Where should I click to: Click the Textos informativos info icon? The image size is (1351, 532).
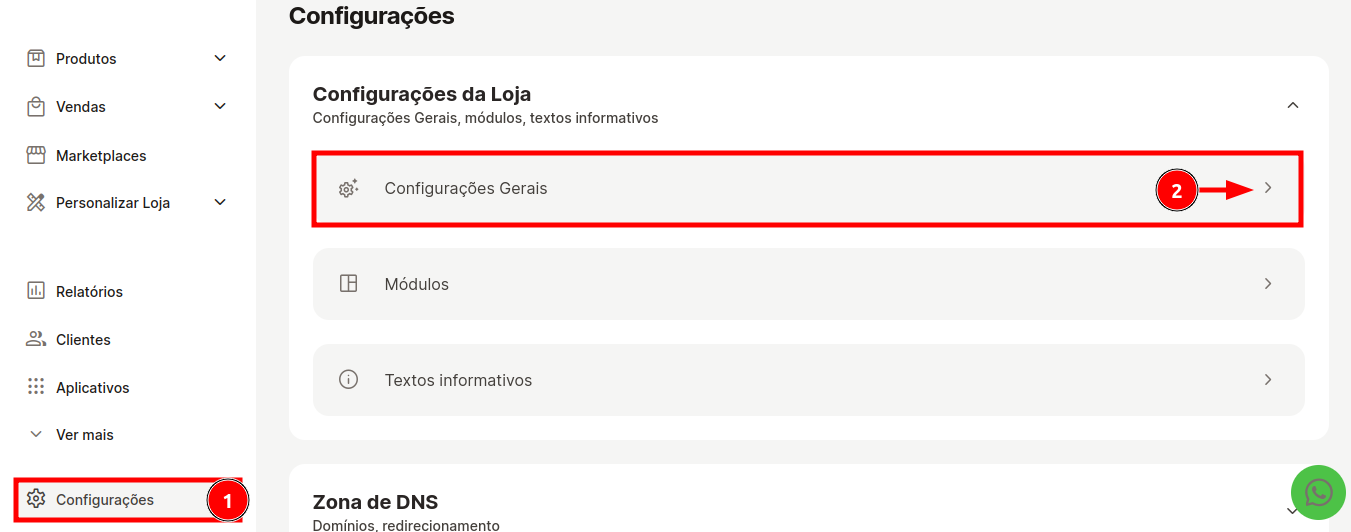coord(348,380)
